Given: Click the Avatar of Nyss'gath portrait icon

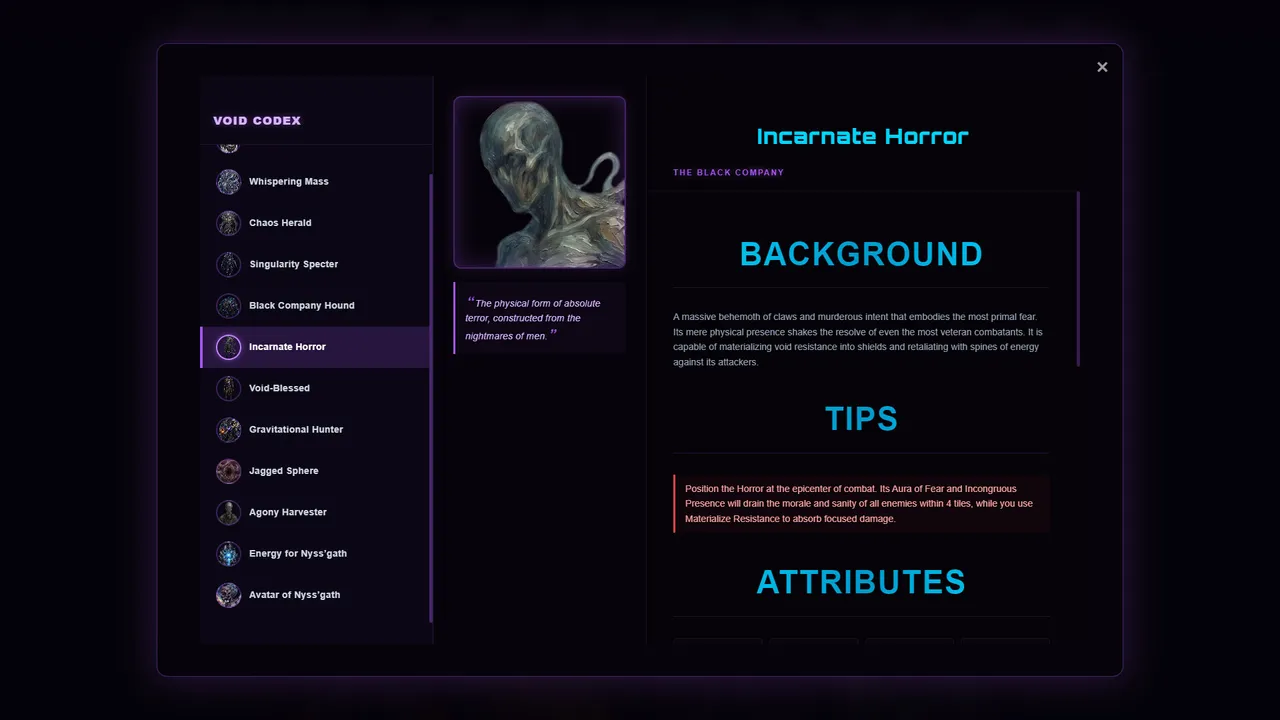Looking at the screenshot, I should (229, 595).
